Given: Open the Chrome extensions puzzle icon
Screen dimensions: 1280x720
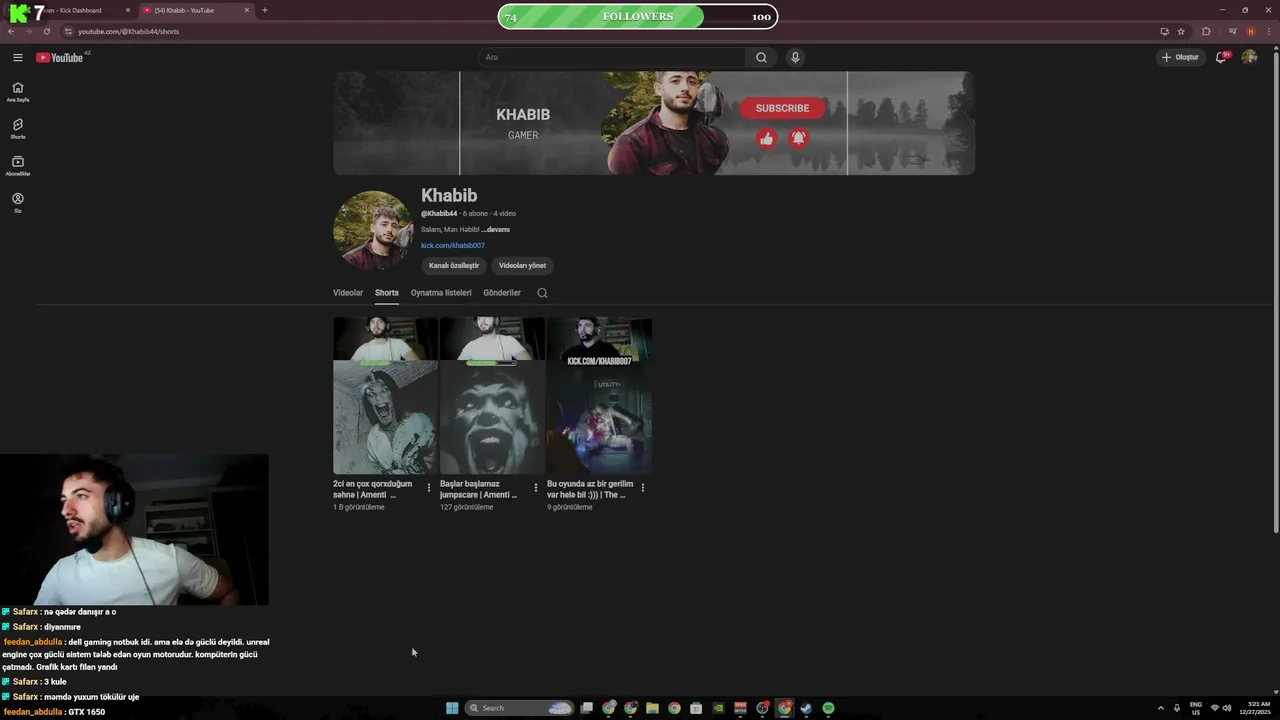Looking at the screenshot, I should tap(1206, 31).
